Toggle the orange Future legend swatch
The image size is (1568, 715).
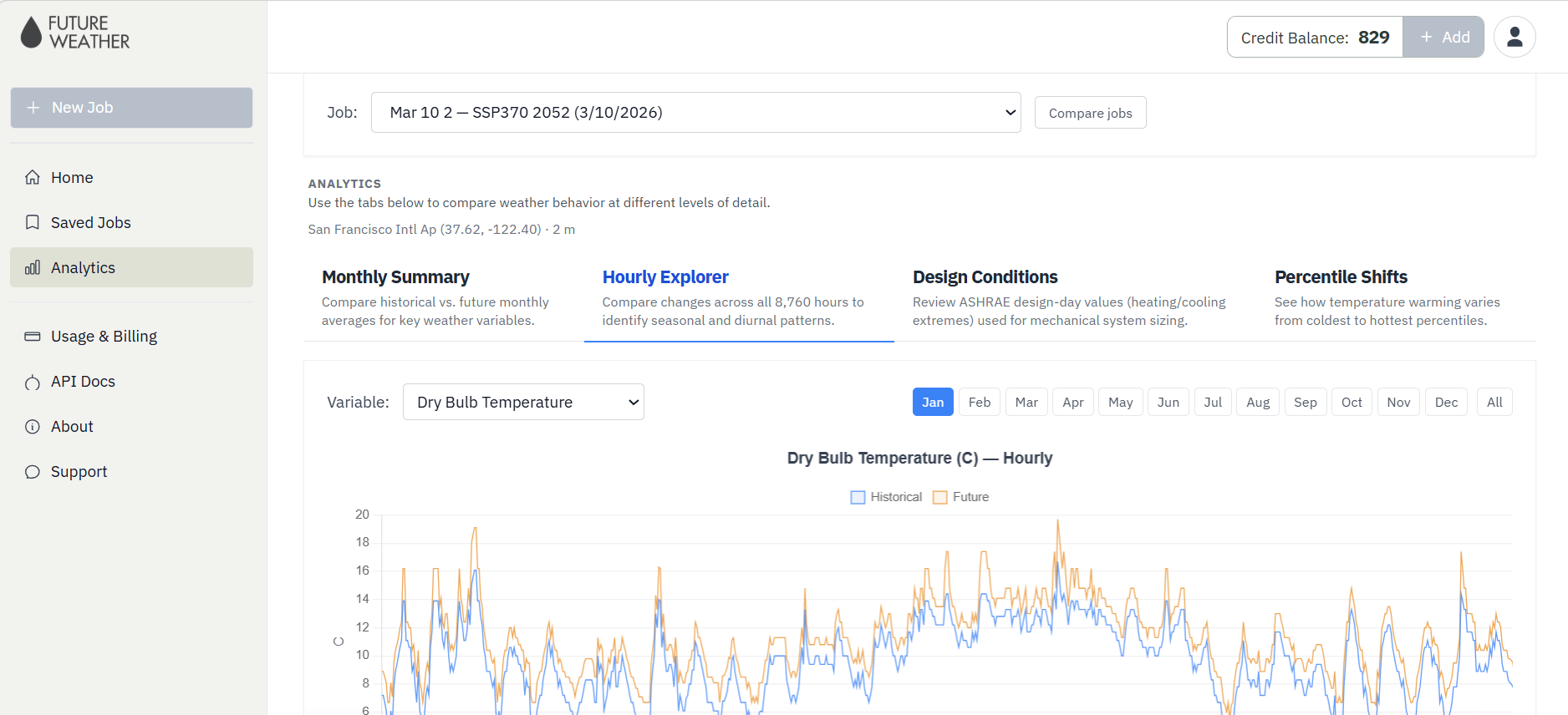pyautogui.click(x=940, y=497)
